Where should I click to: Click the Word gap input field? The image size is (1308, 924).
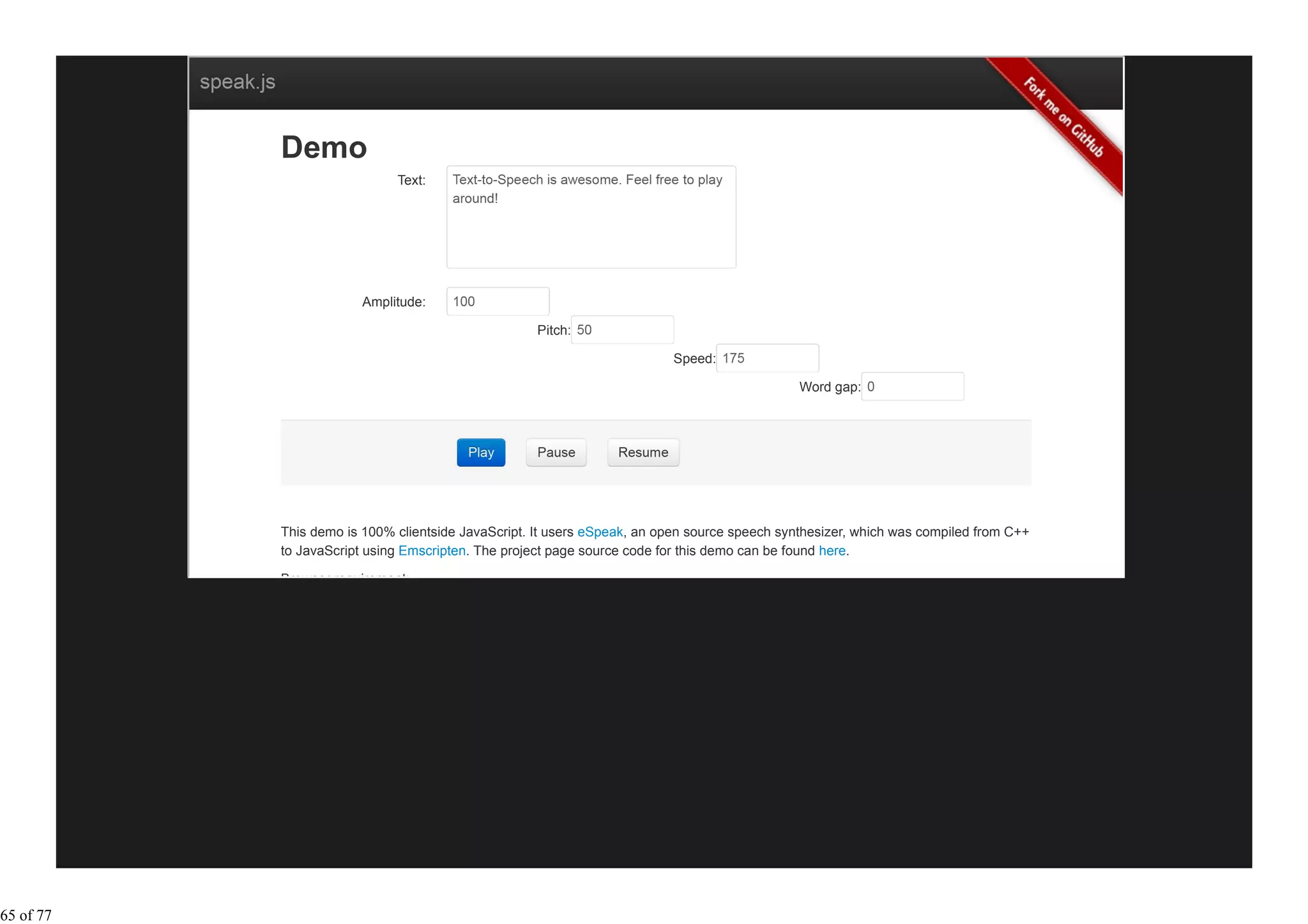pos(912,387)
